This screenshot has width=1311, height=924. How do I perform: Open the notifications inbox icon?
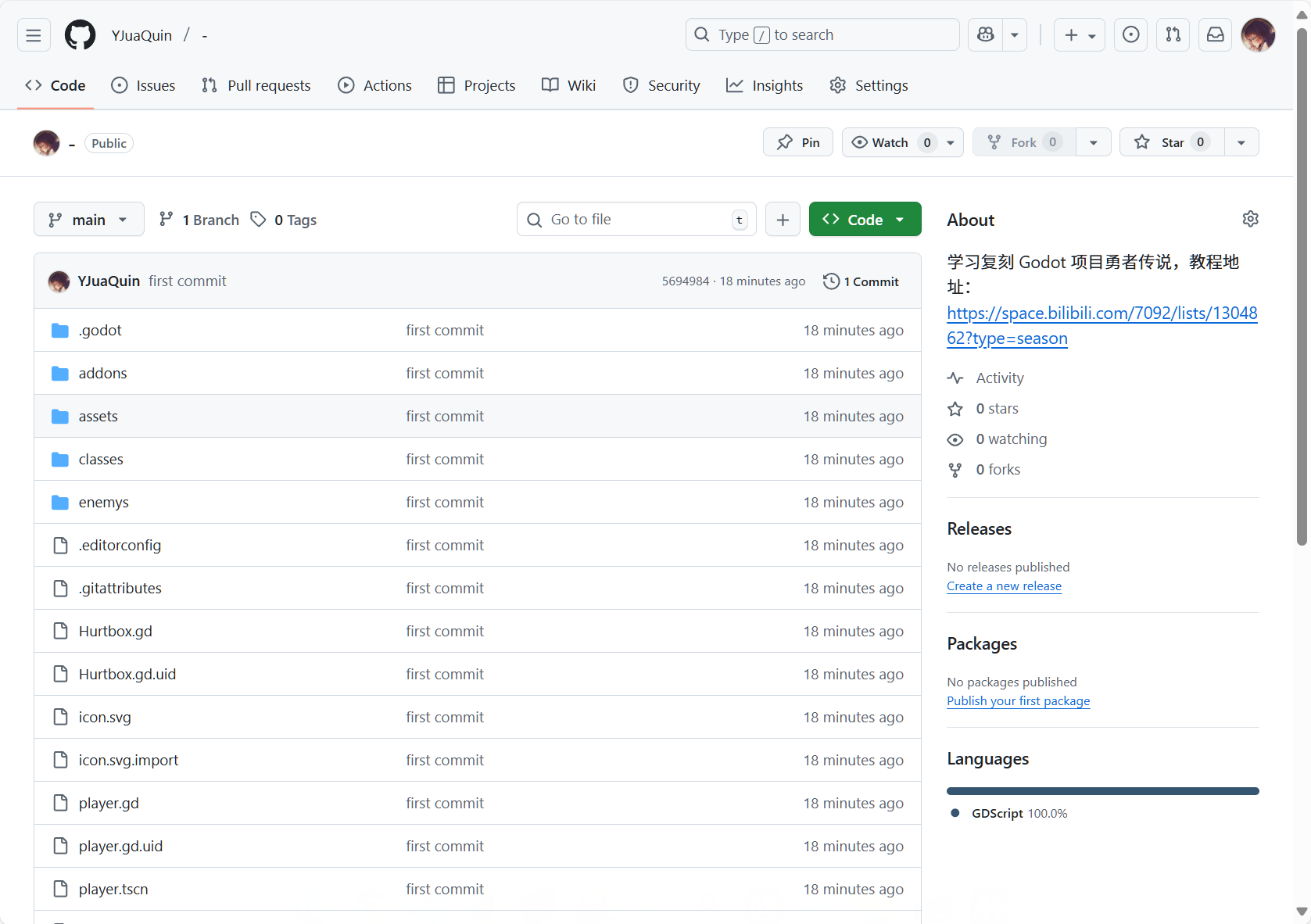pyautogui.click(x=1215, y=35)
